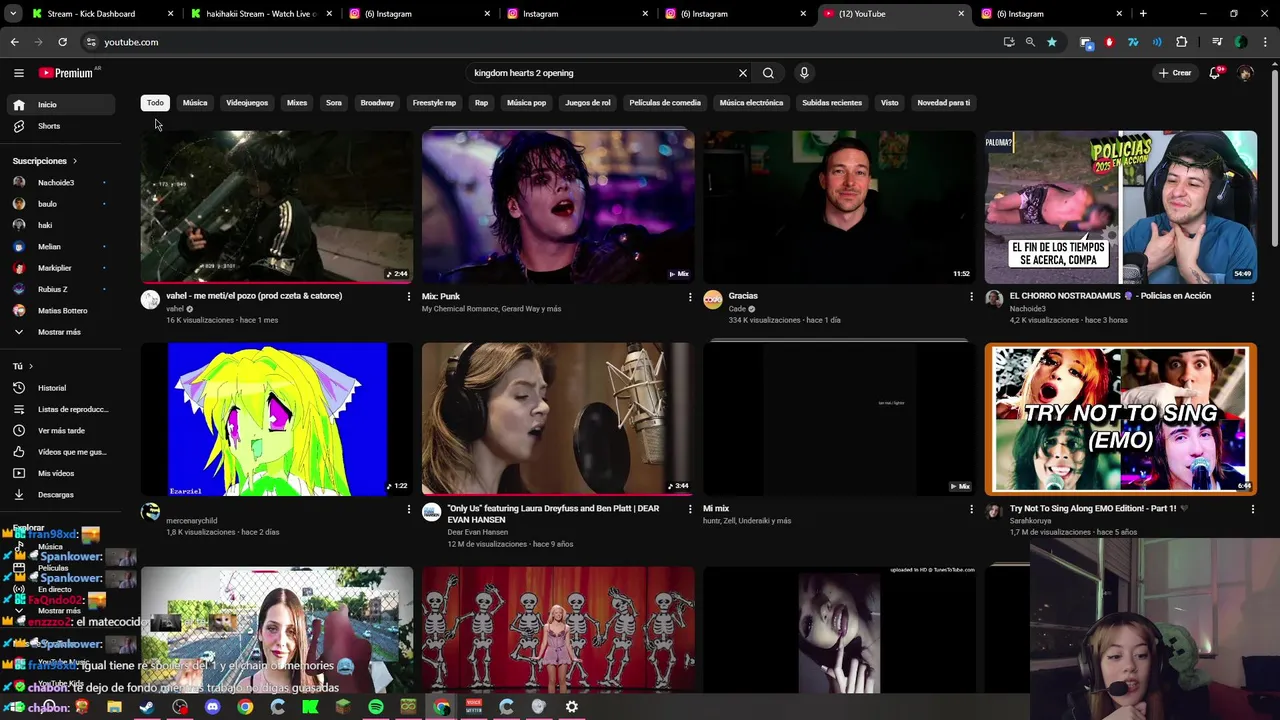Image resolution: width=1280 pixels, height=720 pixels.
Task: Open Ver más tarde
Action: (60, 431)
